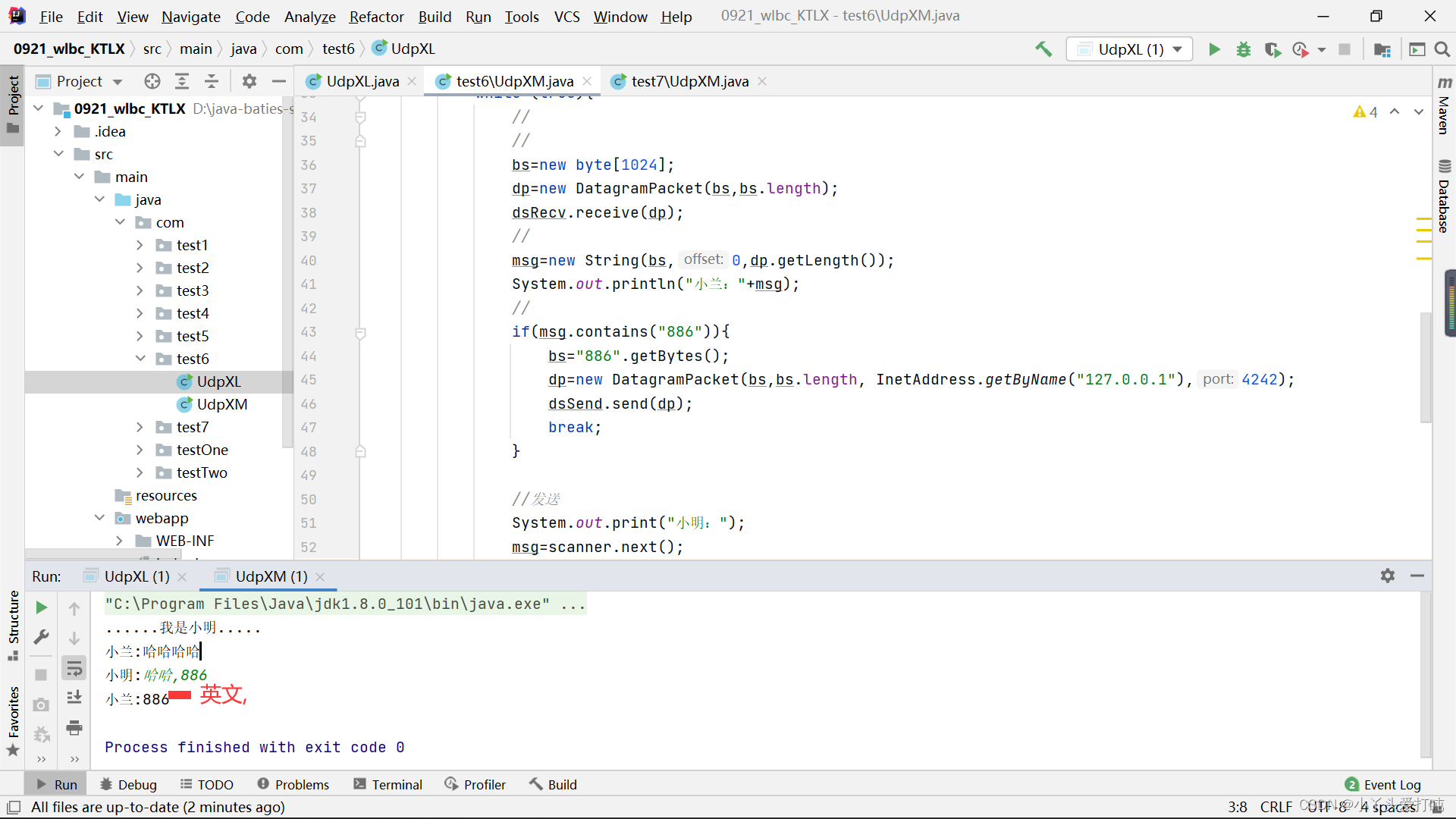Open the File menu

(x=51, y=16)
